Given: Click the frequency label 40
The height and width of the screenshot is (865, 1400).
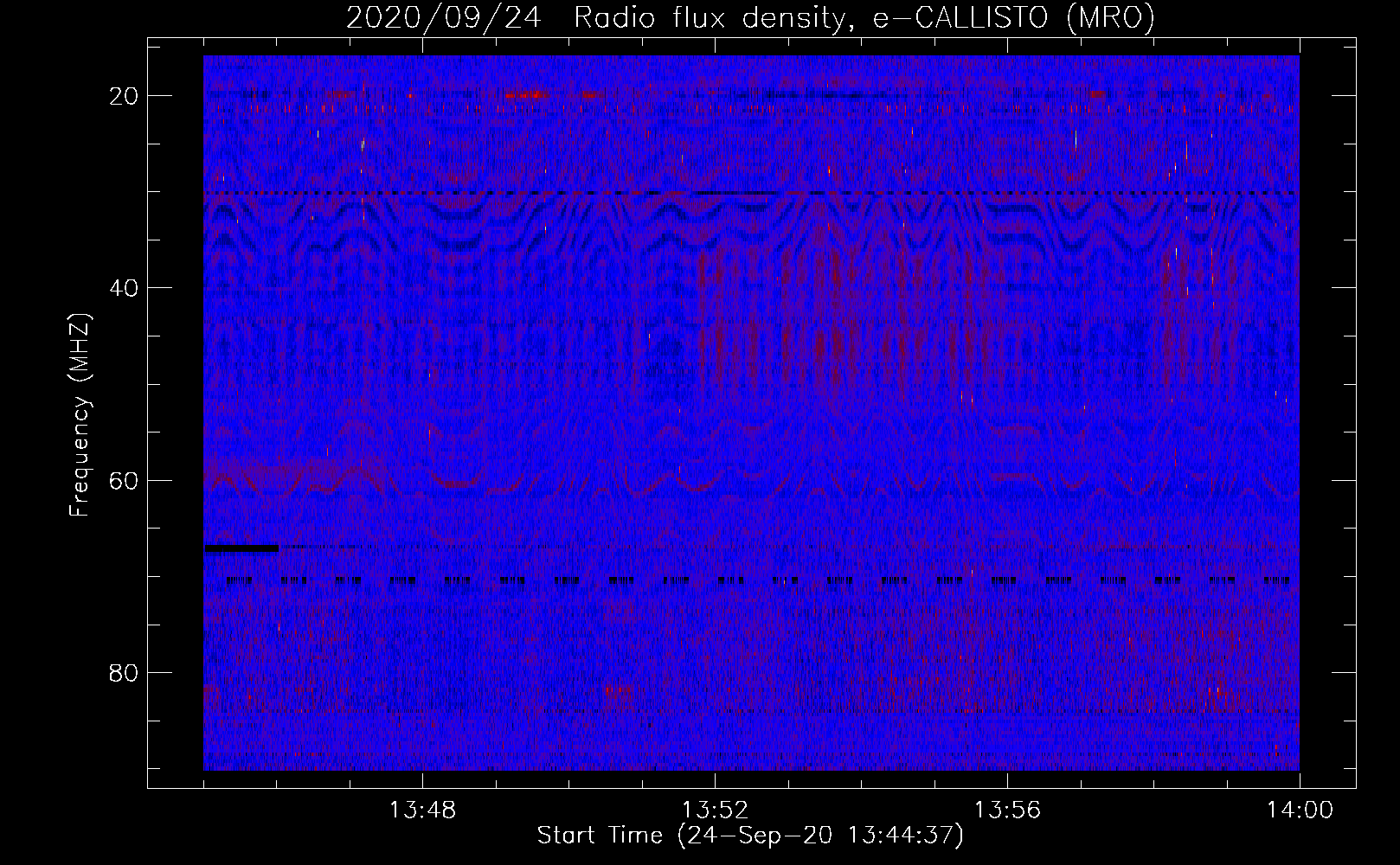Looking at the screenshot, I should pos(125,287).
